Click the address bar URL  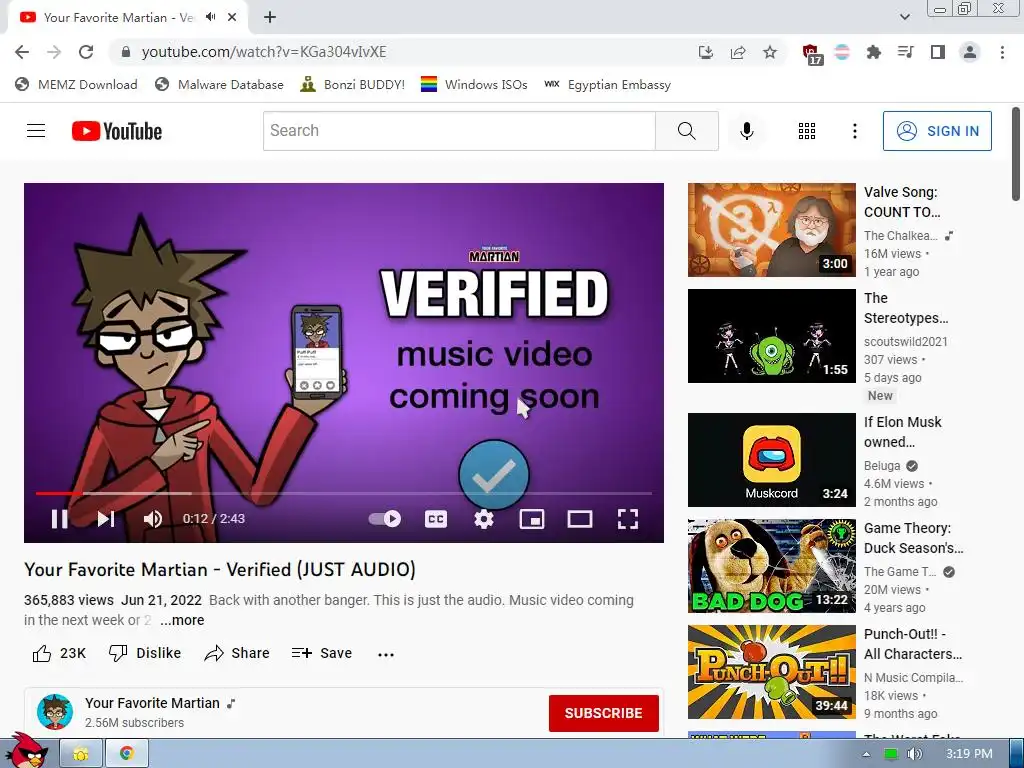click(x=264, y=52)
